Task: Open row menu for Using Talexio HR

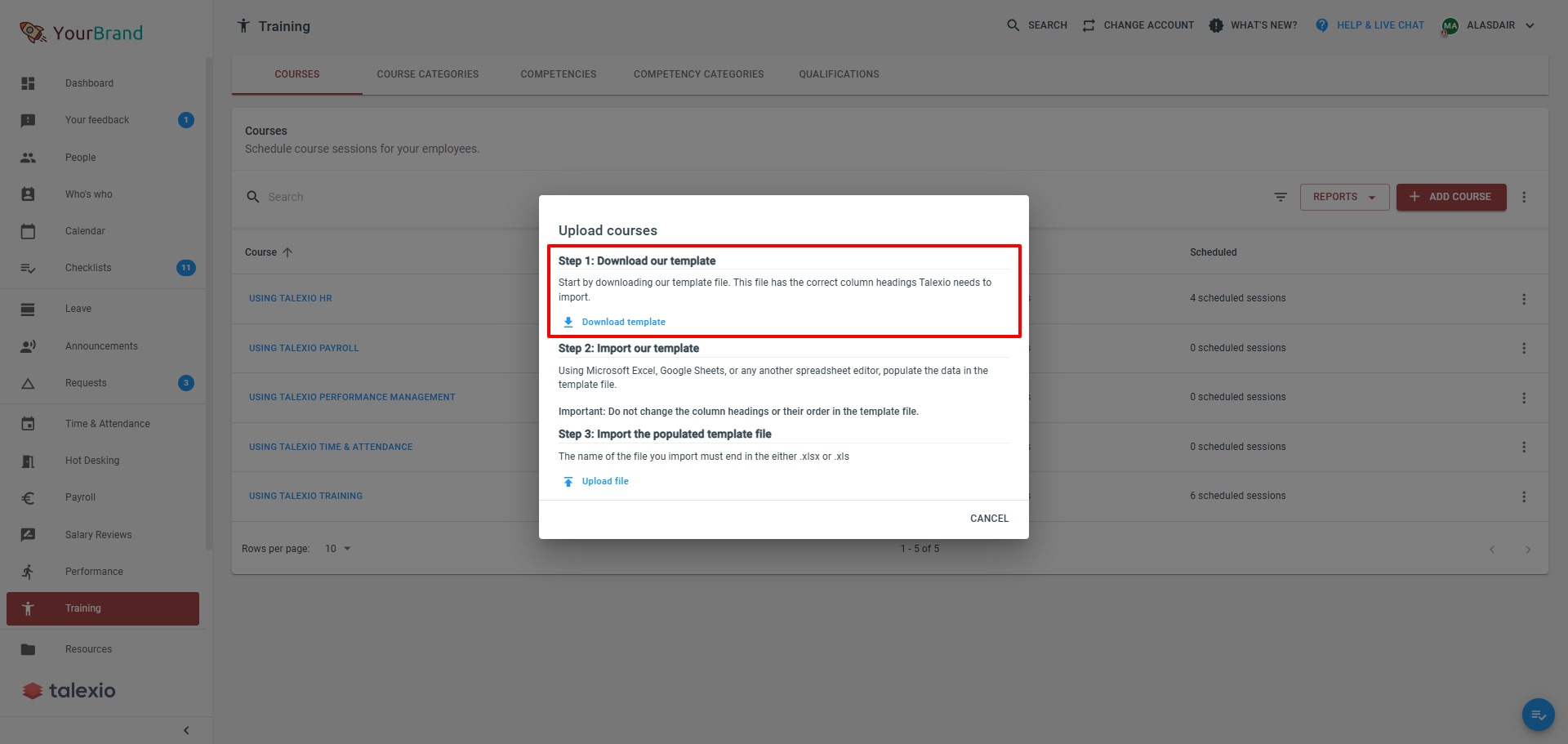Action: [x=1524, y=299]
